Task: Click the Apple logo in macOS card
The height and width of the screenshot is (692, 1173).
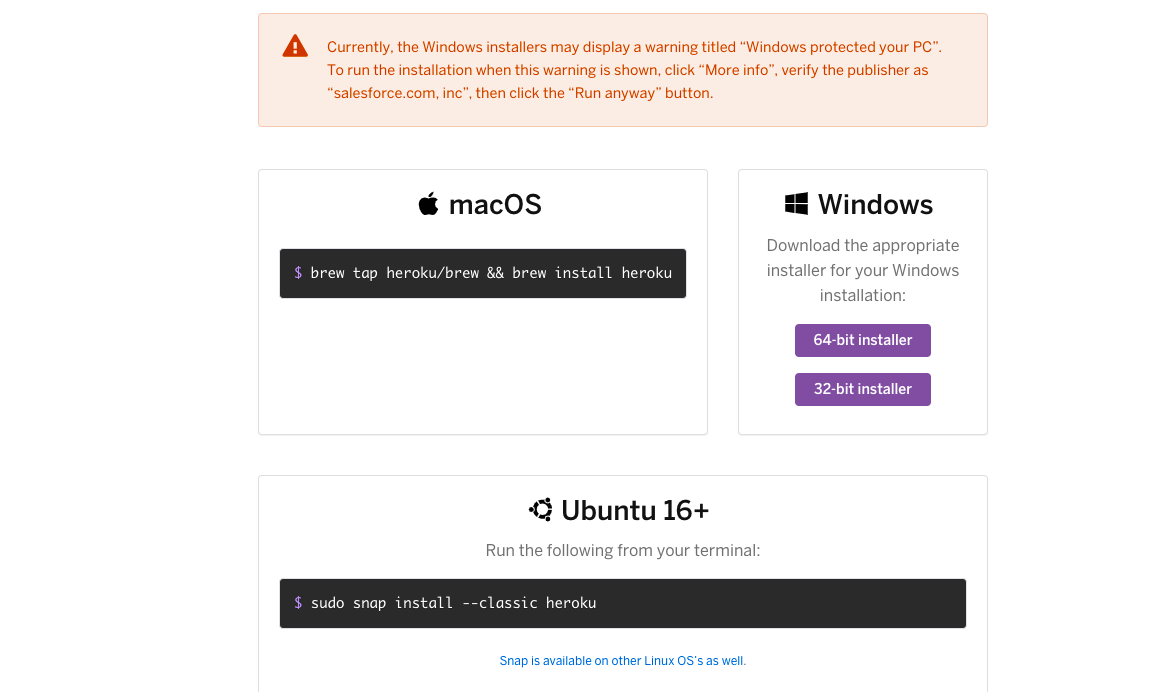Action: pyautogui.click(x=428, y=203)
